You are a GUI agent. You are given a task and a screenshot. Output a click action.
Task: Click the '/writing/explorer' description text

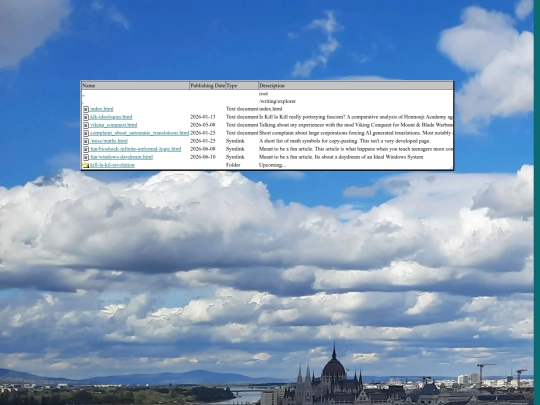(277, 101)
